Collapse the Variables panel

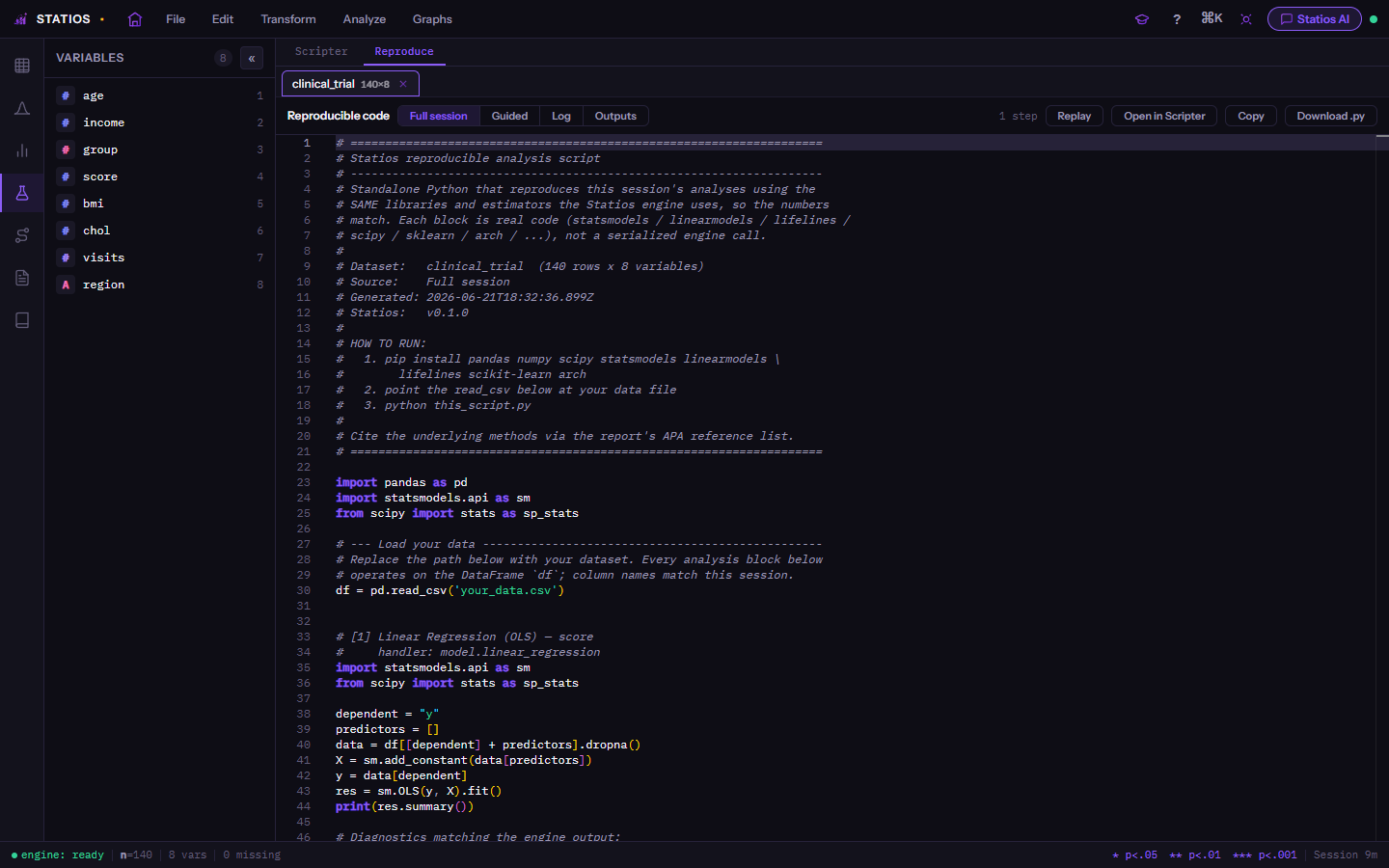coord(252,58)
